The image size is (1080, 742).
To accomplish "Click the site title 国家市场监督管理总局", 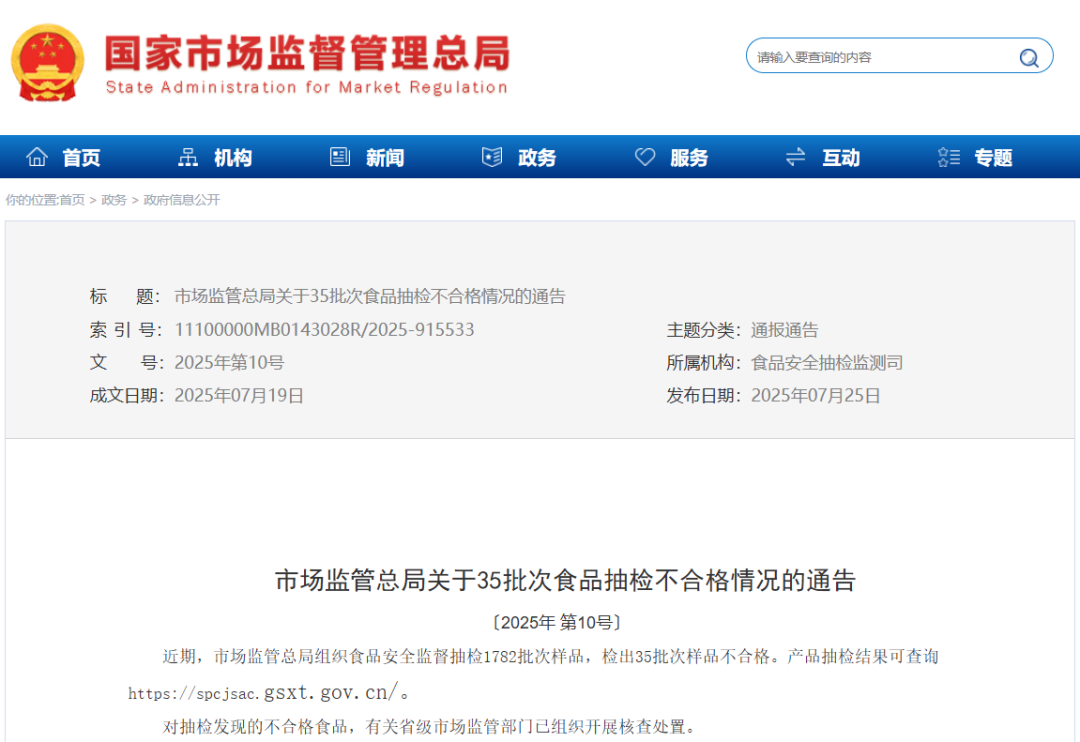I will (x=307, y=53).
